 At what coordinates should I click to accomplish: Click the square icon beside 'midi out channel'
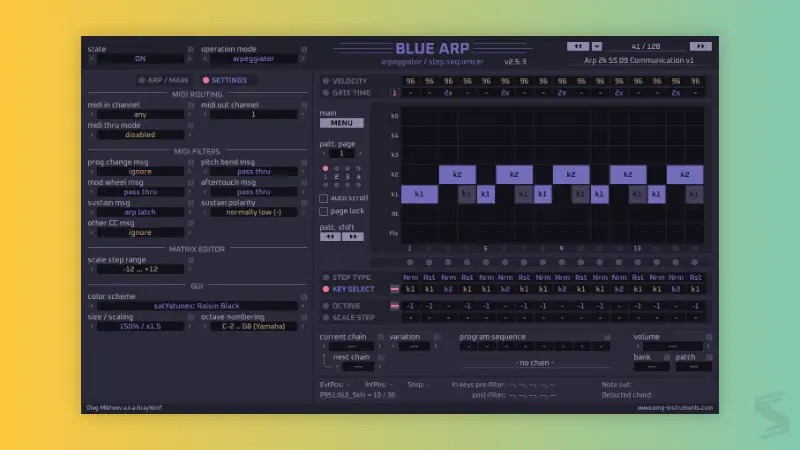[x=304, y=105]
